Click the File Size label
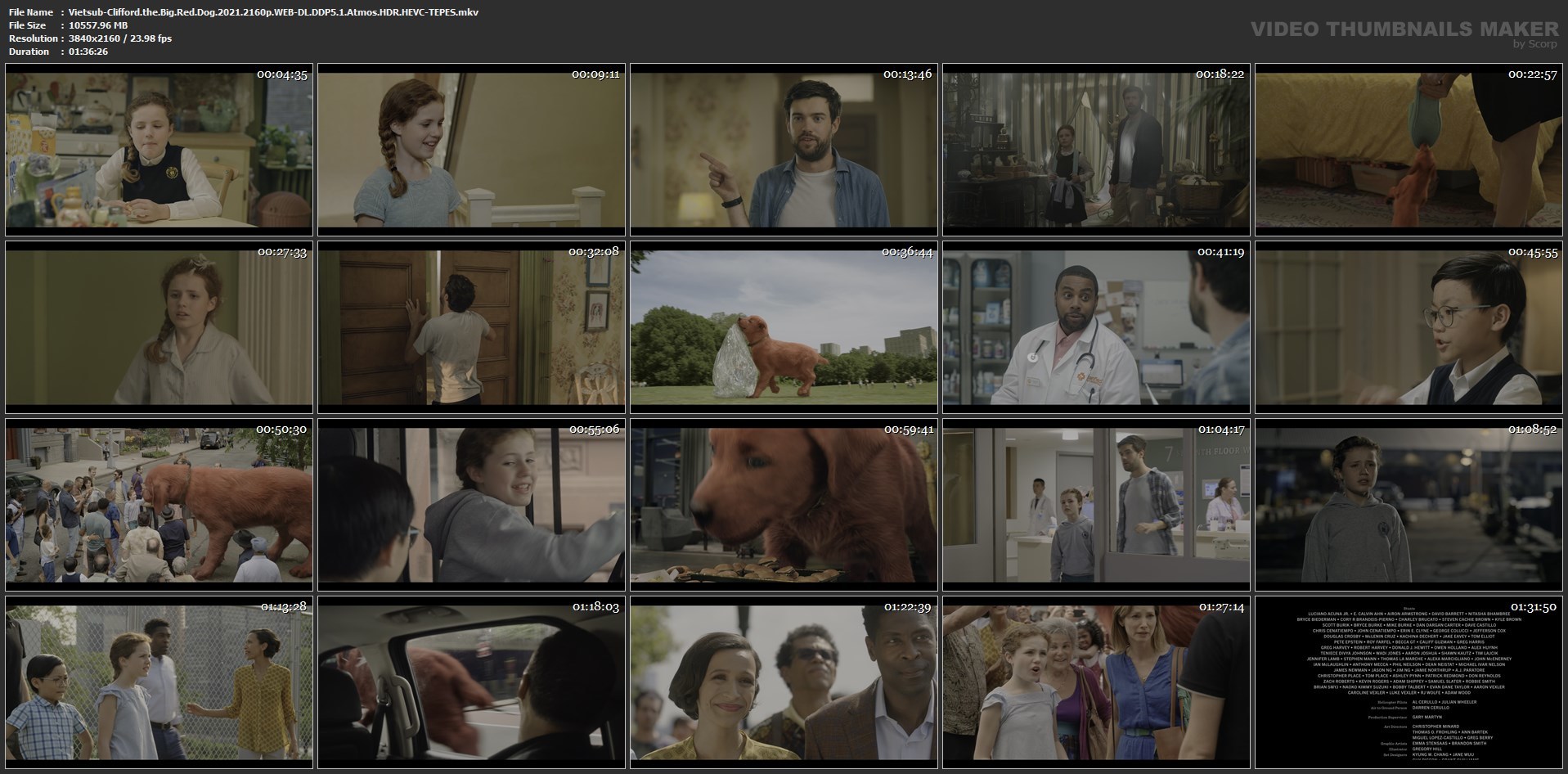The image size is (1568, 774). click(x=27, y=25)
